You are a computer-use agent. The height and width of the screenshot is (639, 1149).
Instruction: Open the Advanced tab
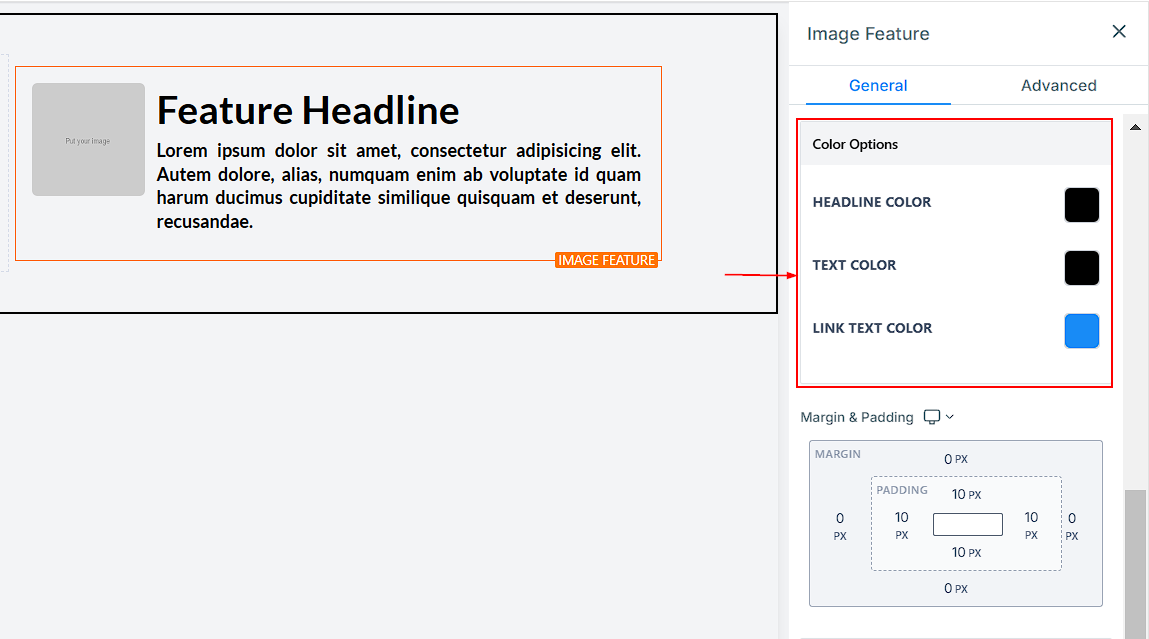point(1058,86)
